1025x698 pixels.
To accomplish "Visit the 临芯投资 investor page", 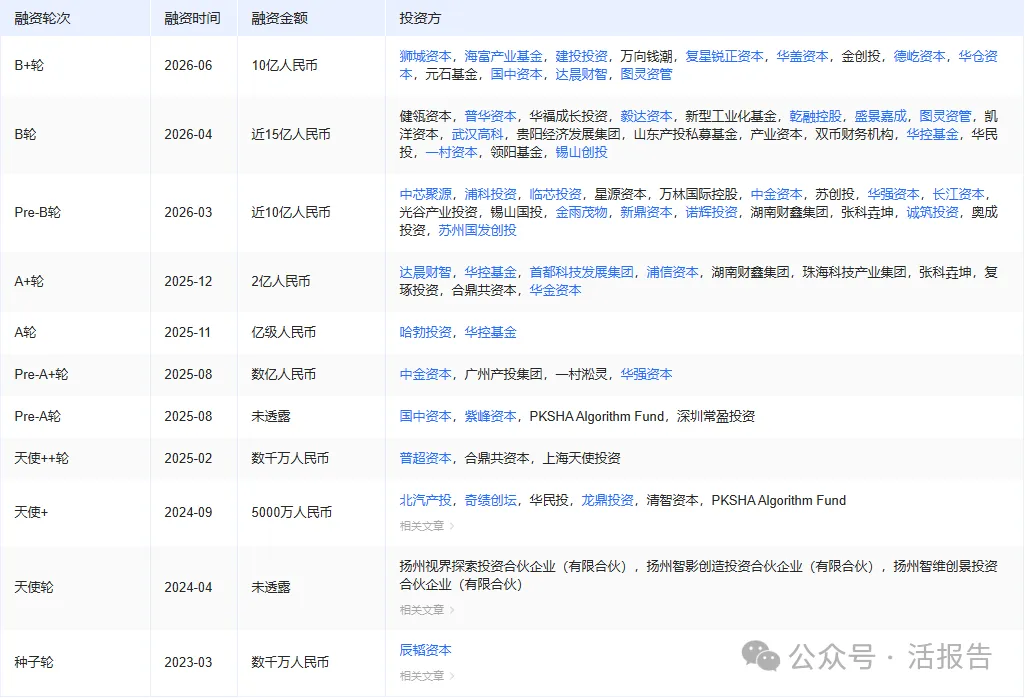I will tap(555, 194).
